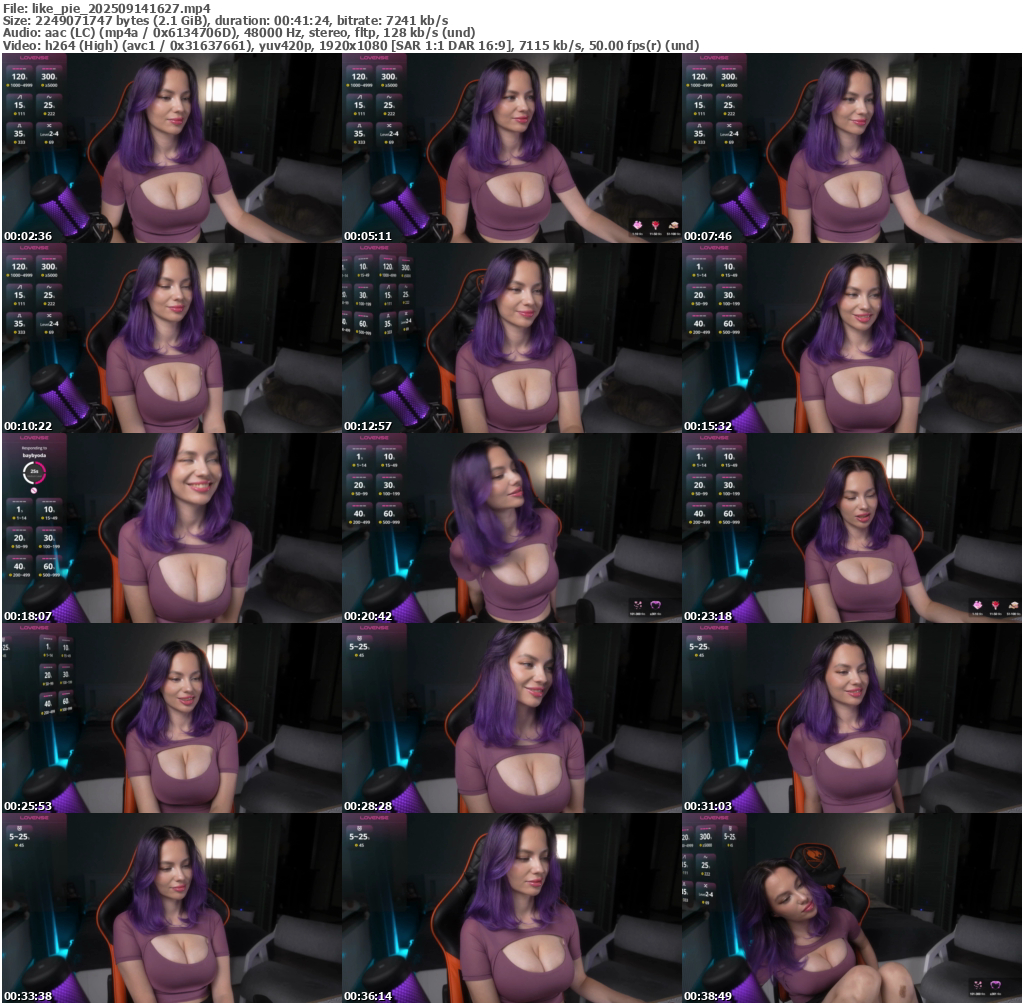Open the frame captured at 00:20:42
The height and width of the screenshot is (1003, 1024).
pyautogui.click(x=512, y=528)
